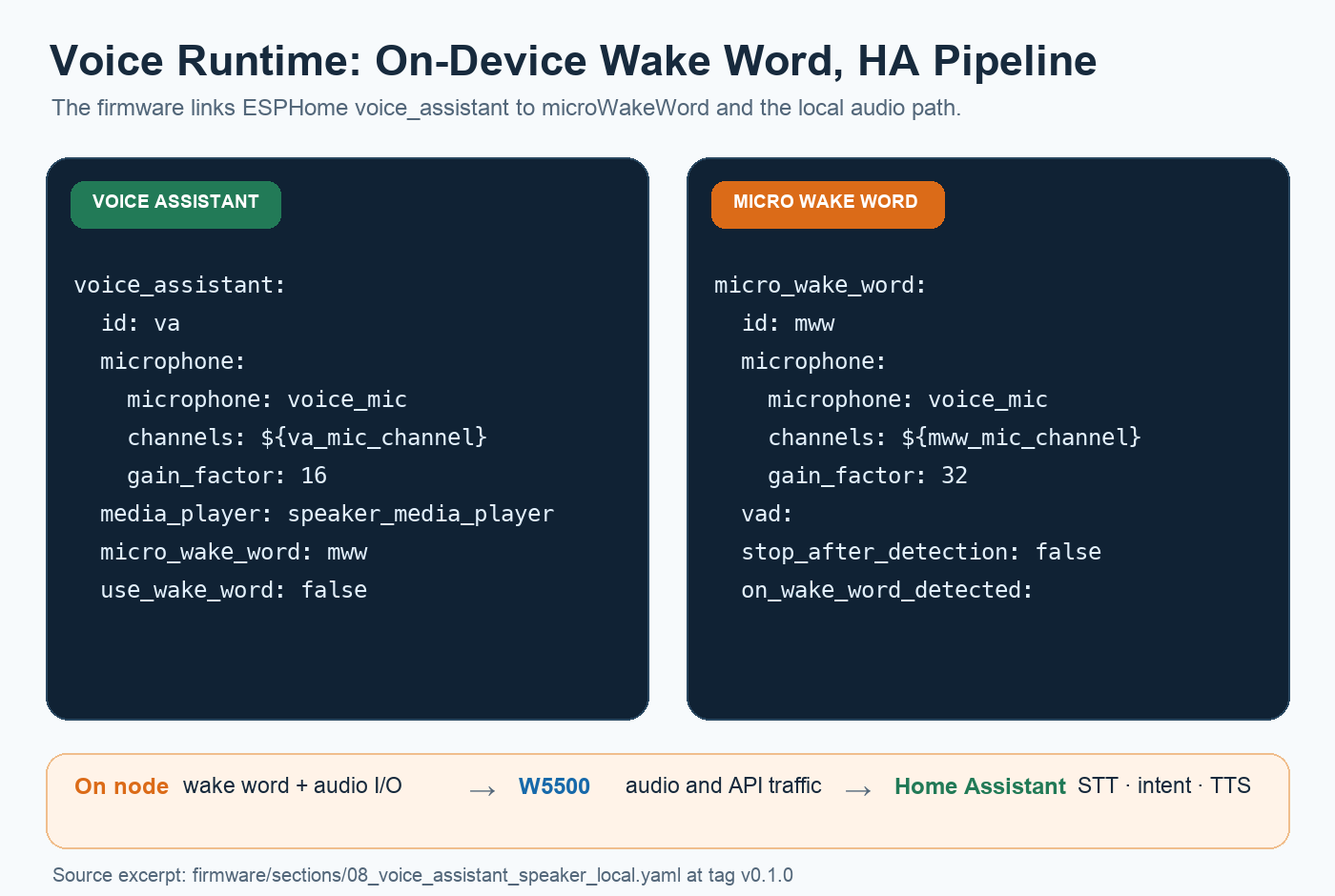The image size is (1335, 896).
Task: Select the line 'stop_after_detection: false'
Action: [921, 552]
